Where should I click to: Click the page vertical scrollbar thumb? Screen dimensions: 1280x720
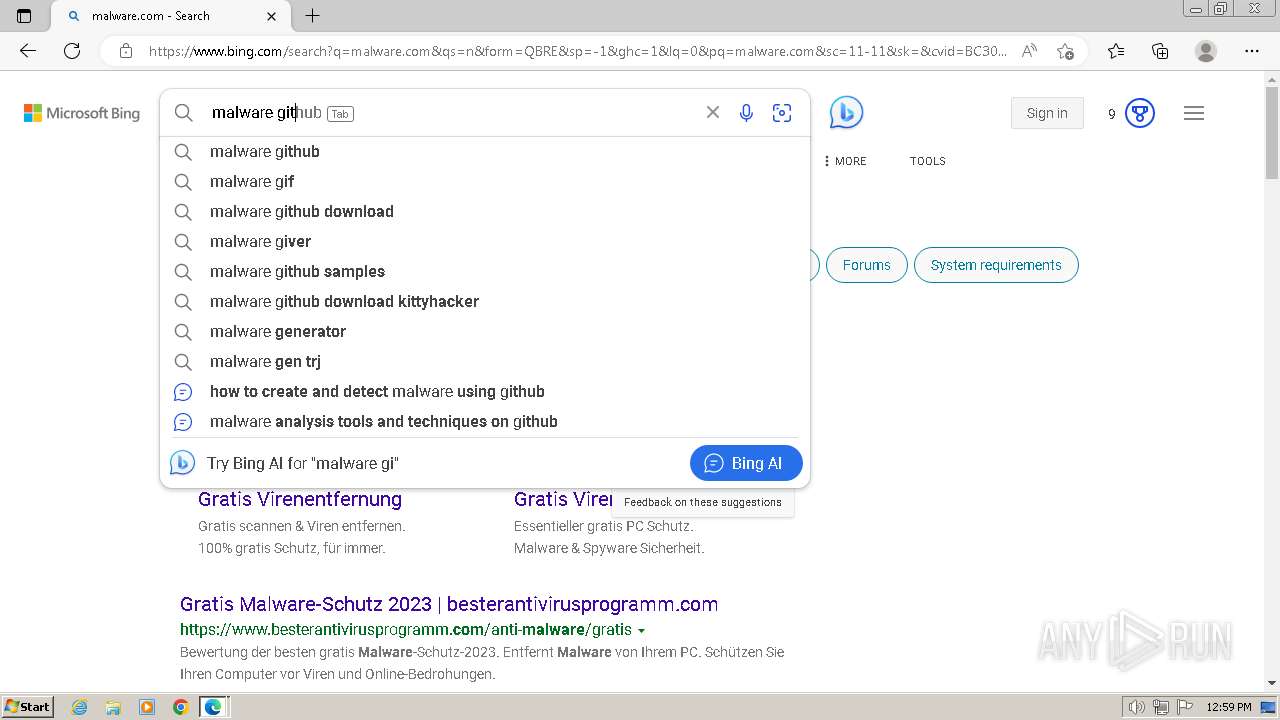pos(1272,132)
